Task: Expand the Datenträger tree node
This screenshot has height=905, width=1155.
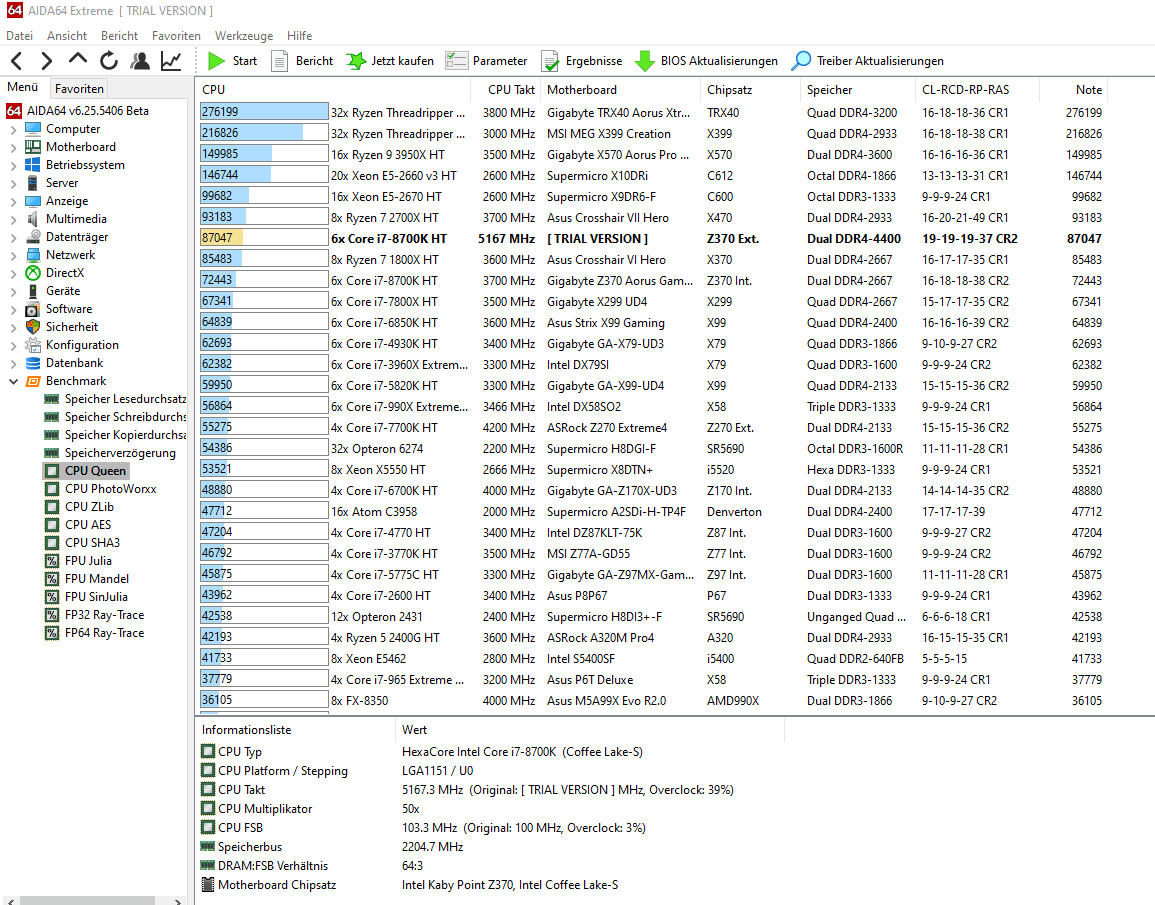Action: [x=13, y=237]
